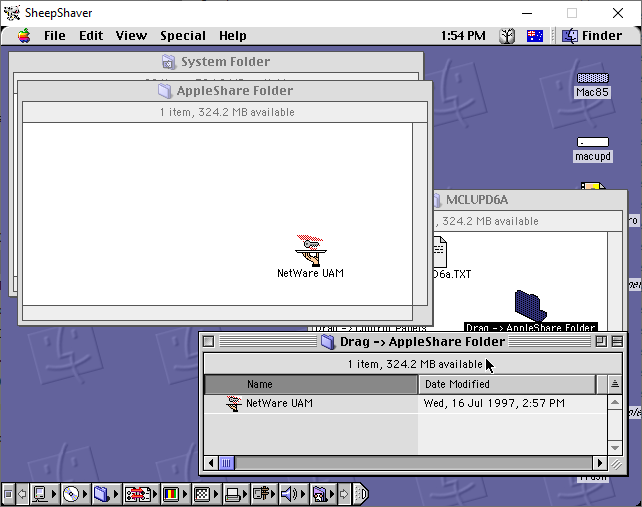
Task: Open the View menu
Action: (131, 36)
